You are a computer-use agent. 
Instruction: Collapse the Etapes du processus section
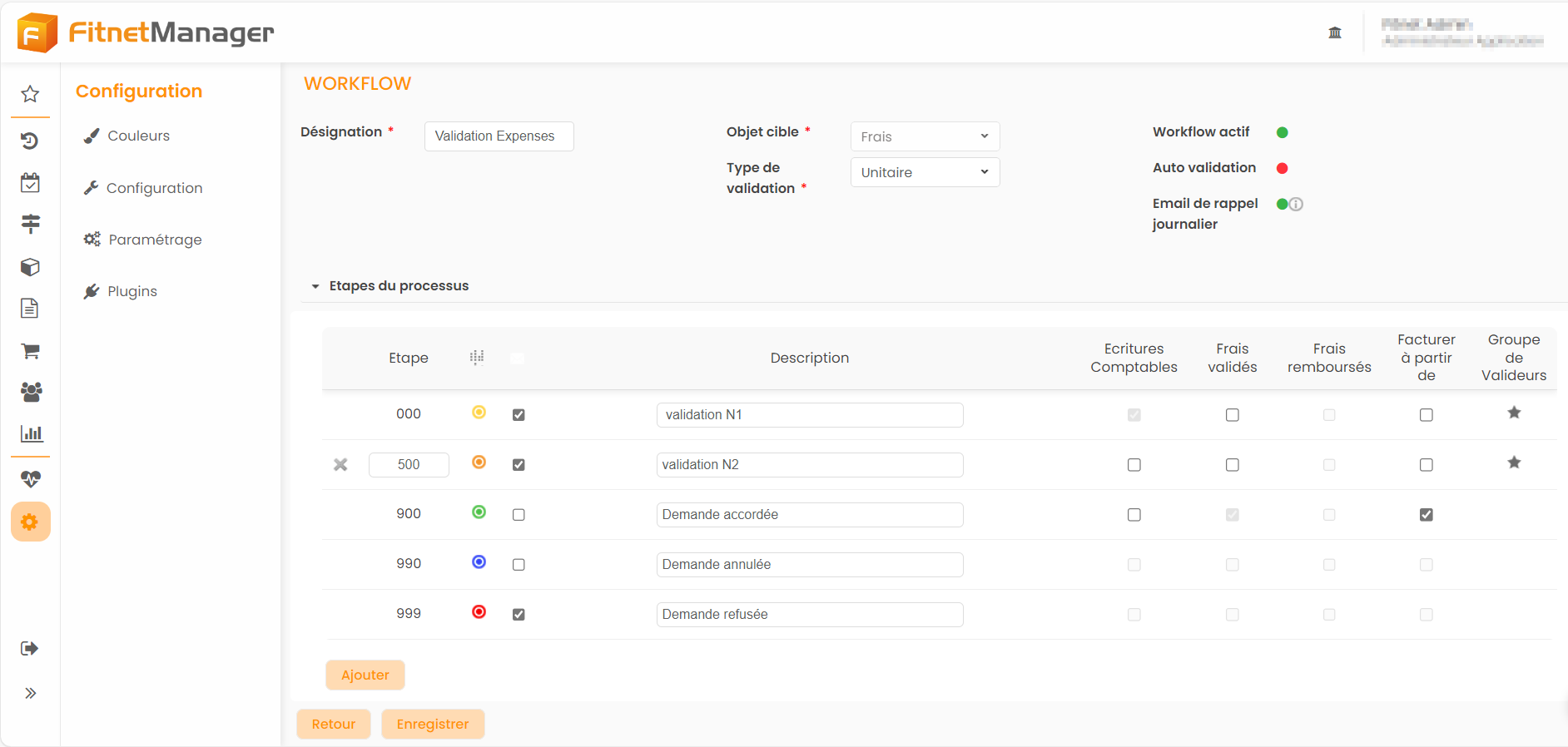coord(315,286)
